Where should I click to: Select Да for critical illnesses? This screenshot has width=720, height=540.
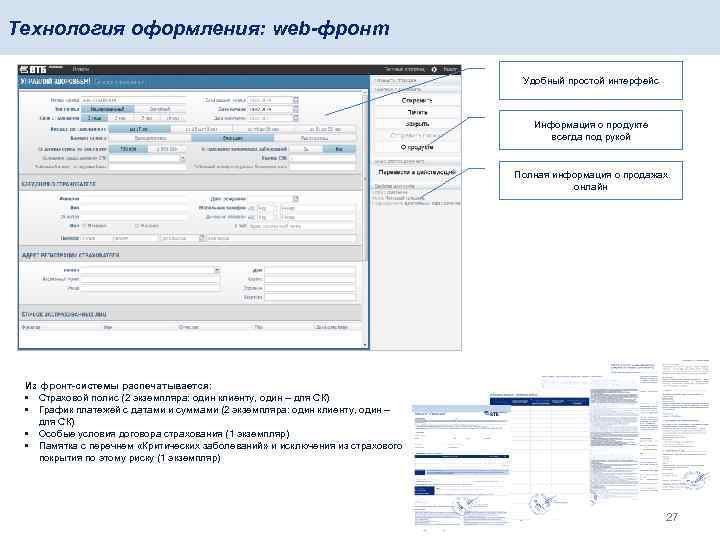[306, 149]
